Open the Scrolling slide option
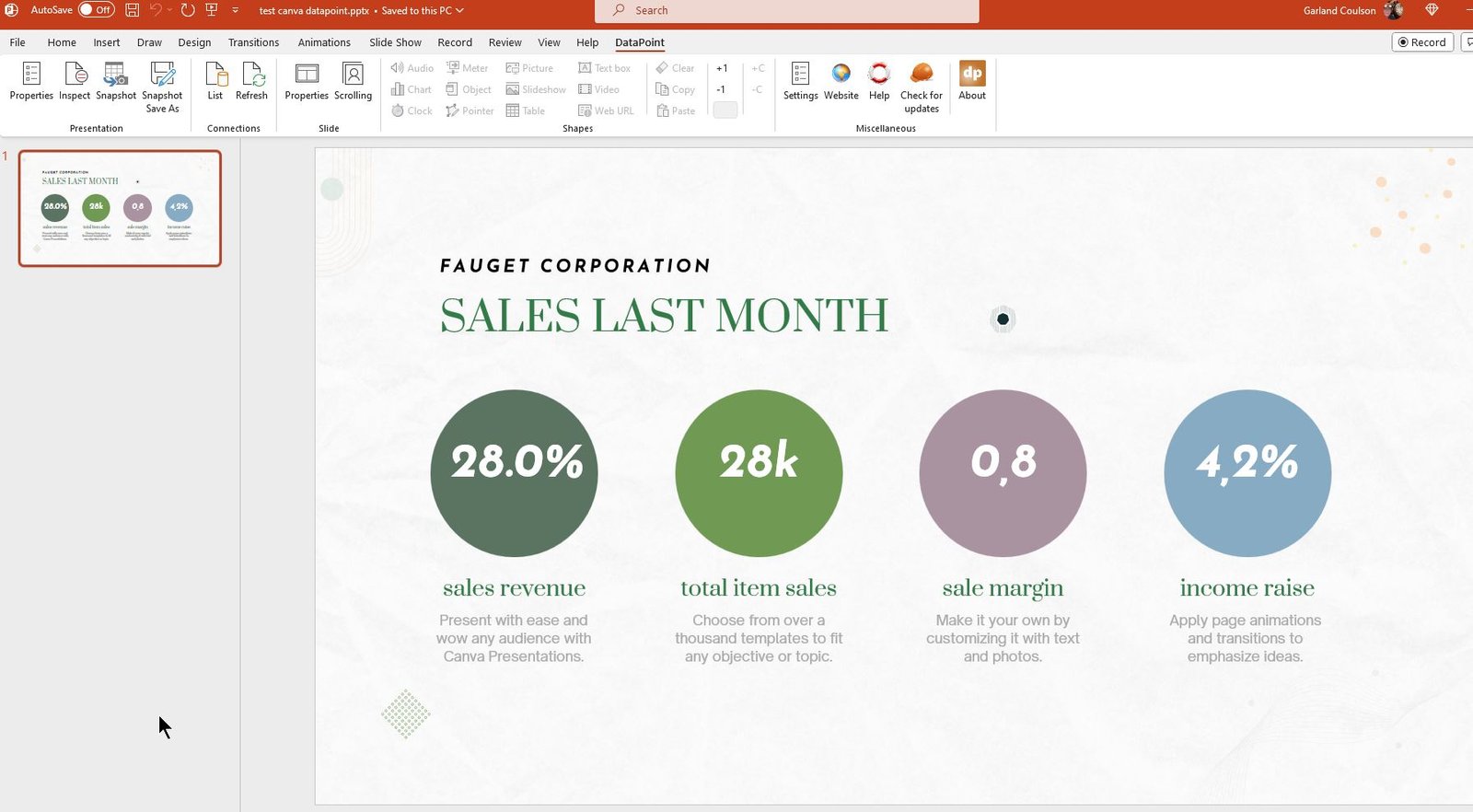Image resolution: width=1473 pixels, height=812 pixels. coord(353,81)
